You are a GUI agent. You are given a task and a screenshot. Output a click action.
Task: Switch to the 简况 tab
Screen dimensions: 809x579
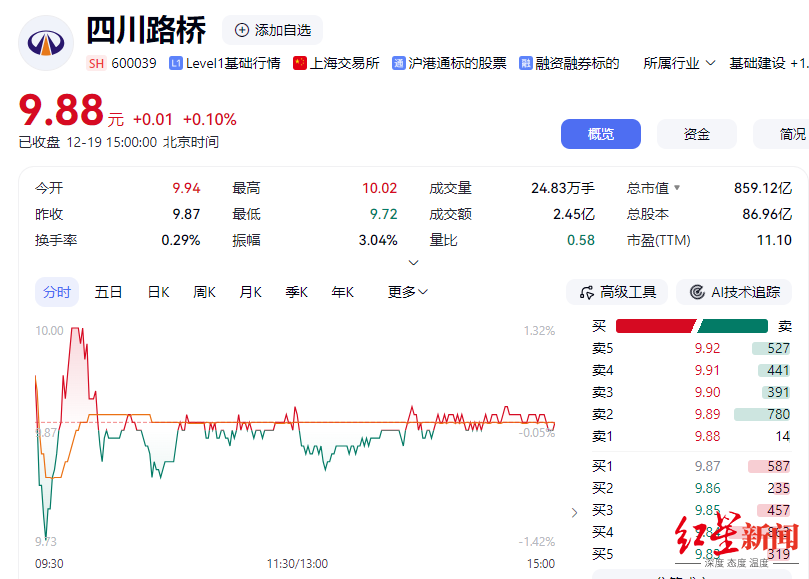pos(790,134)
